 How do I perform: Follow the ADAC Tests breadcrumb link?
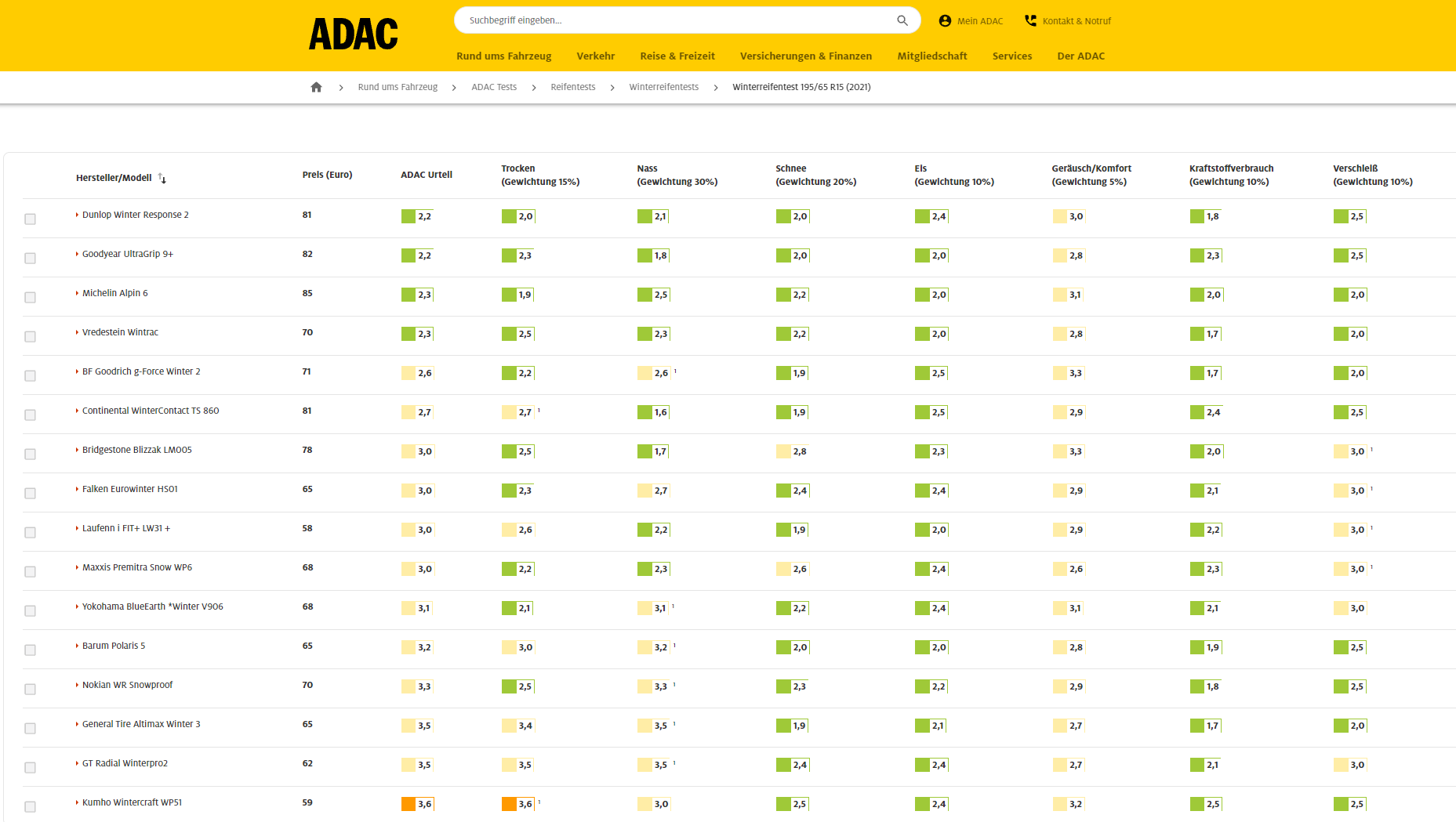tap(494, 87)
